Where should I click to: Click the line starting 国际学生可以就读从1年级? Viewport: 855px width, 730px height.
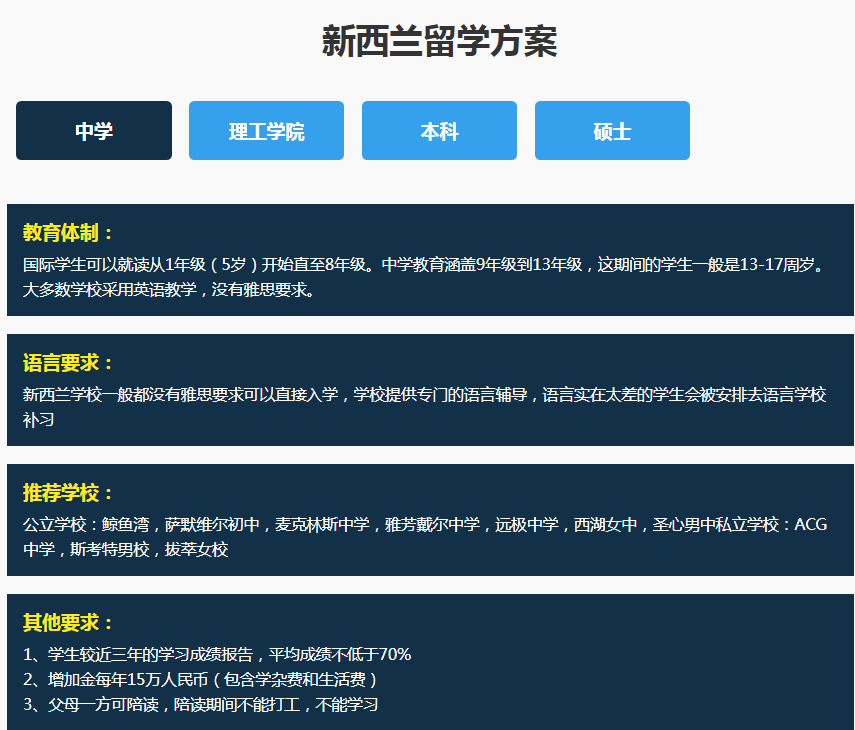point(424,265)
